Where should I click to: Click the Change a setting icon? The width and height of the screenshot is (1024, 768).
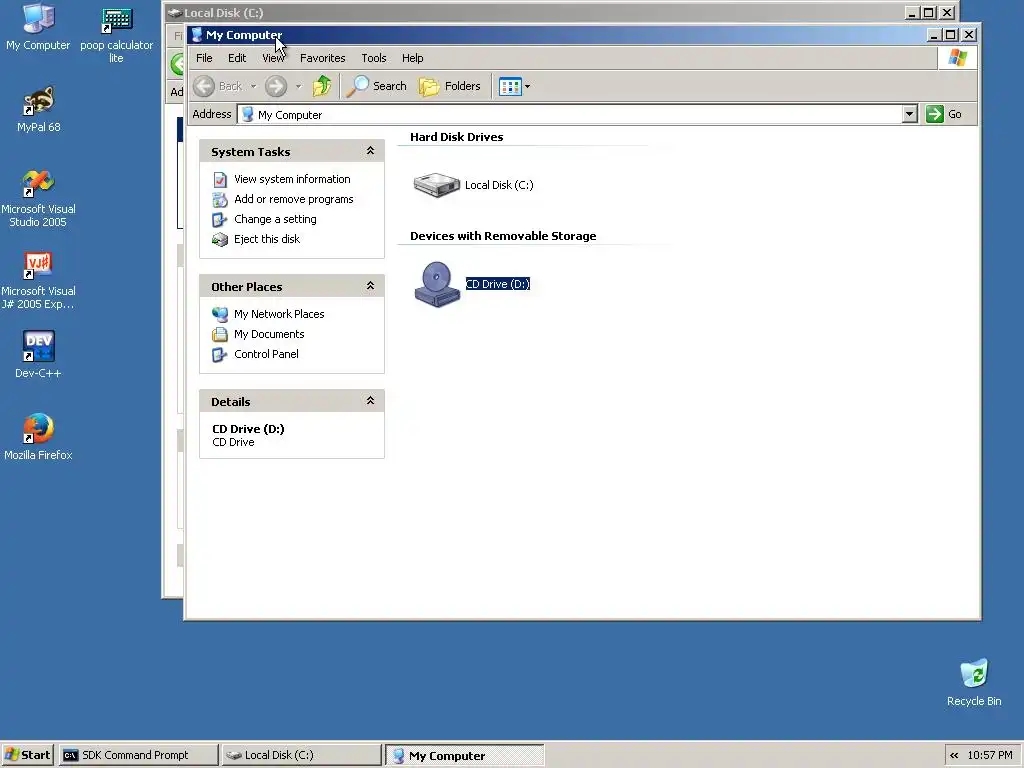[219, 219]
